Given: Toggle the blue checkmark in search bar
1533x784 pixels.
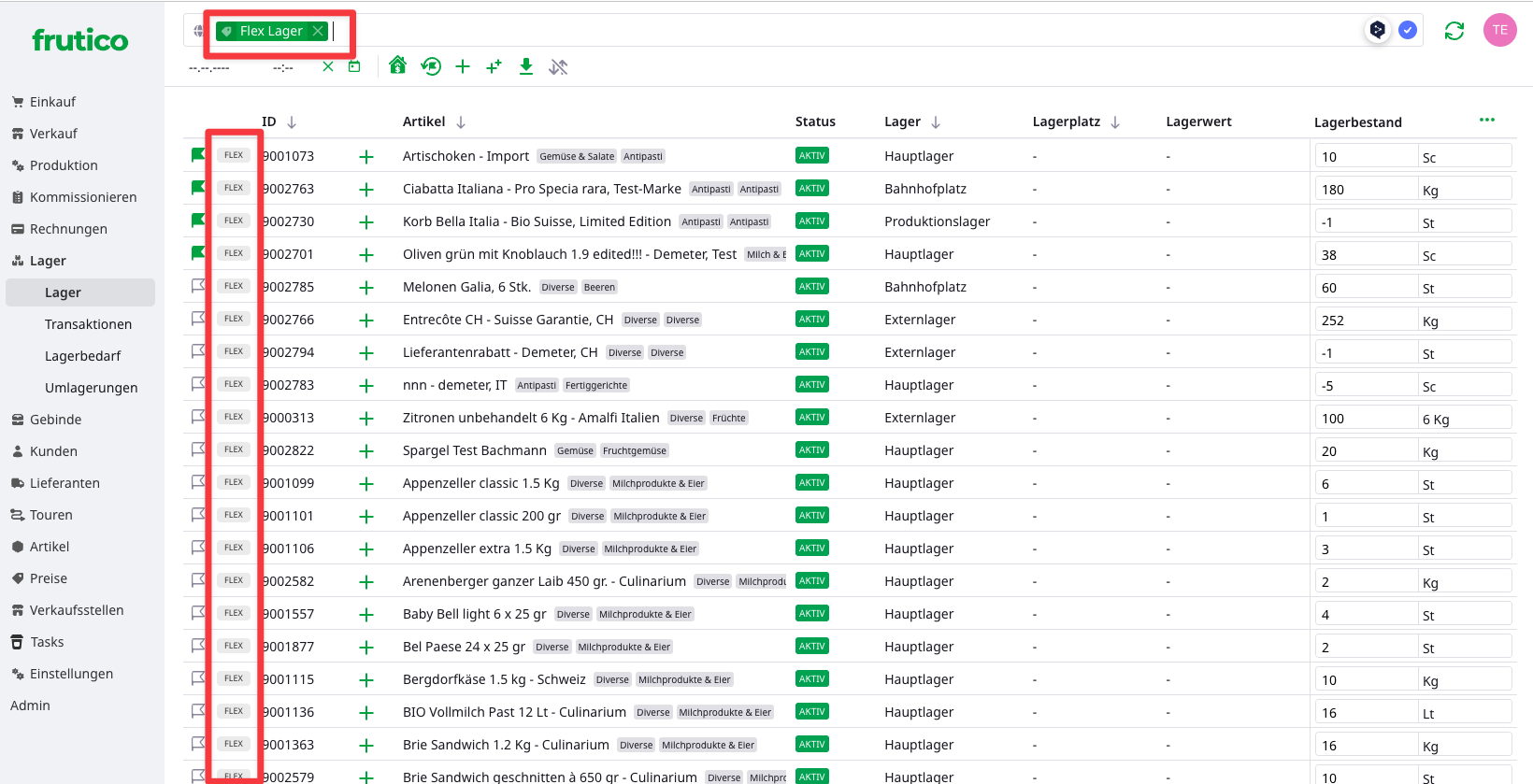Looking at the screenshot, I should tap(1408, 30).
